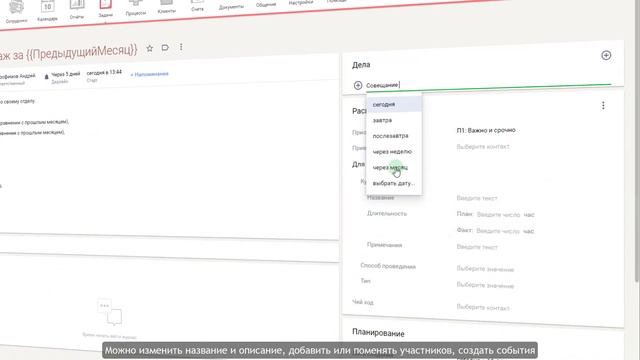This screenshot has height=360, width=640.
Task: Open the Счета section
Action: pyautogui.click(x=197, y=5)
